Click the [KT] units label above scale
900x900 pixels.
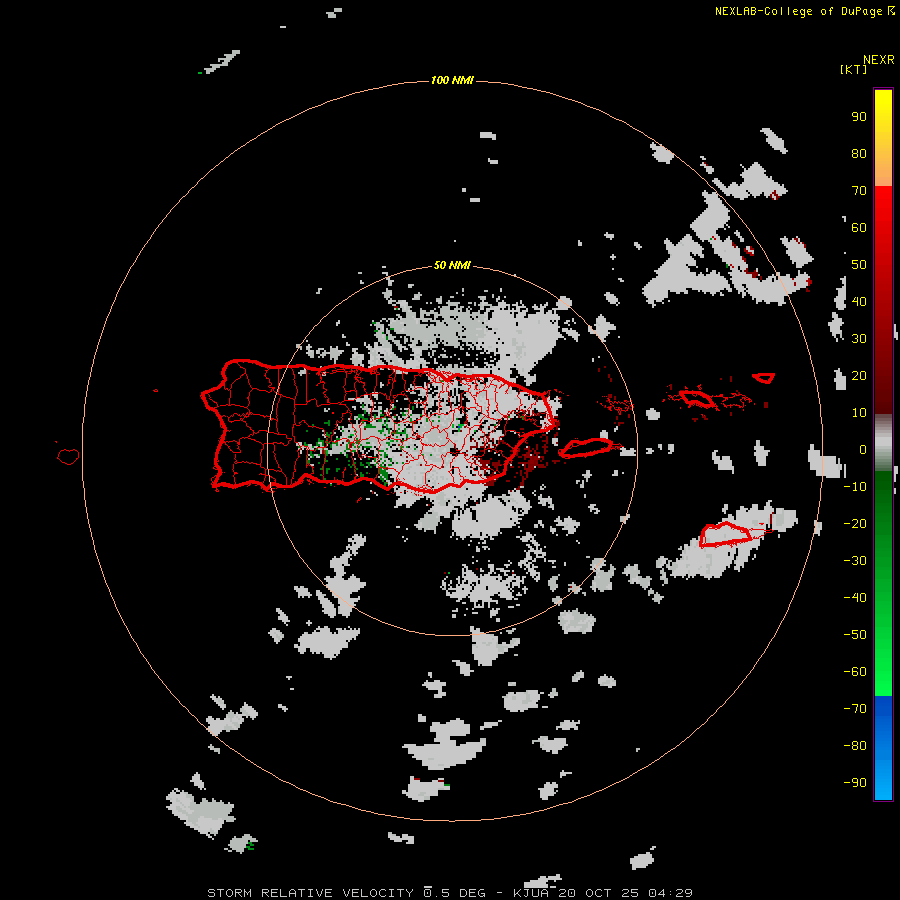pyautogui.click(x=853, y=69)
